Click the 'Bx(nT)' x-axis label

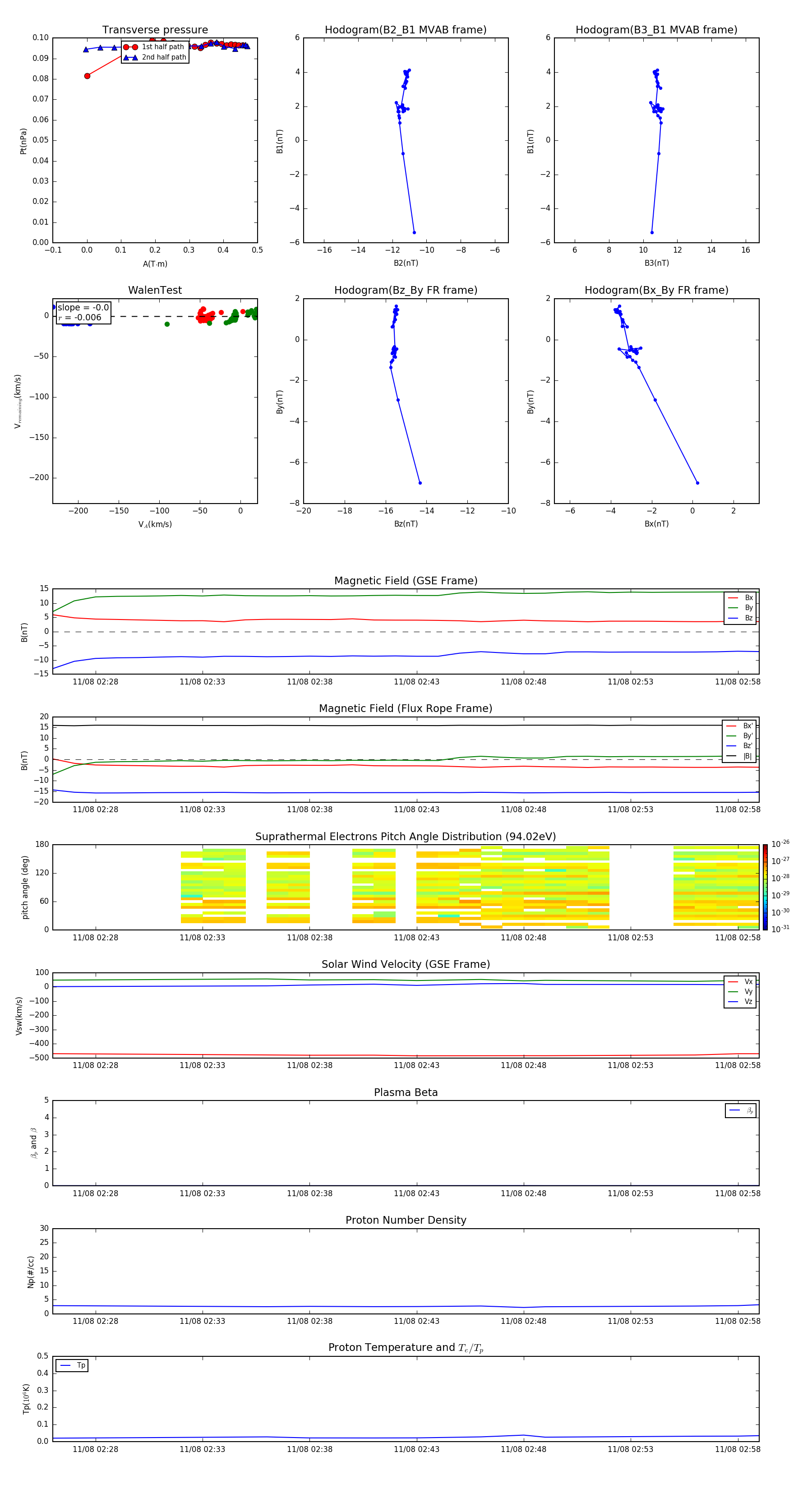pyautogui.click(x=656, y=524)
